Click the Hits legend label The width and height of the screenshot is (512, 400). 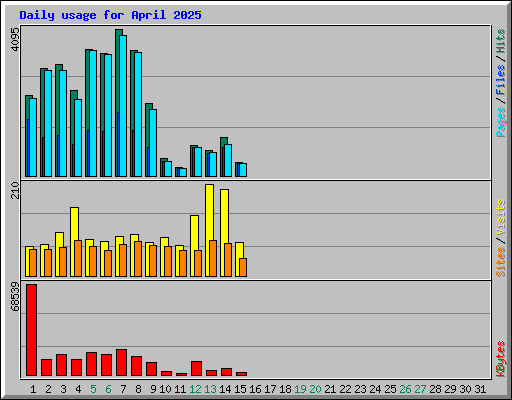501,41
